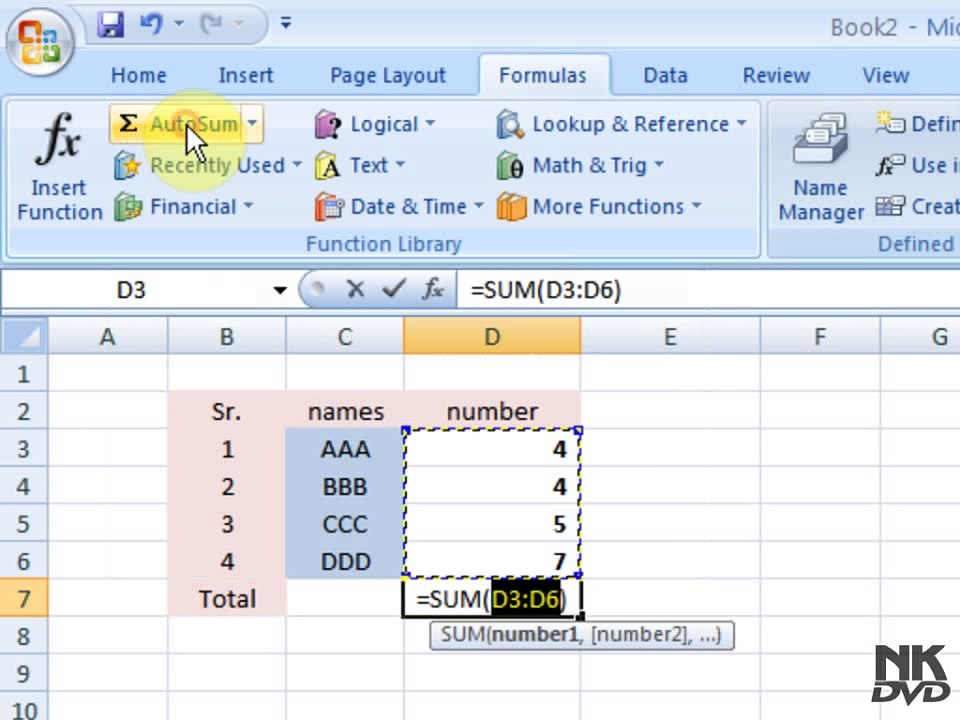Save the workbook with the floppy icon
This screenshot has width=960, height=720.
click(111, 24)
